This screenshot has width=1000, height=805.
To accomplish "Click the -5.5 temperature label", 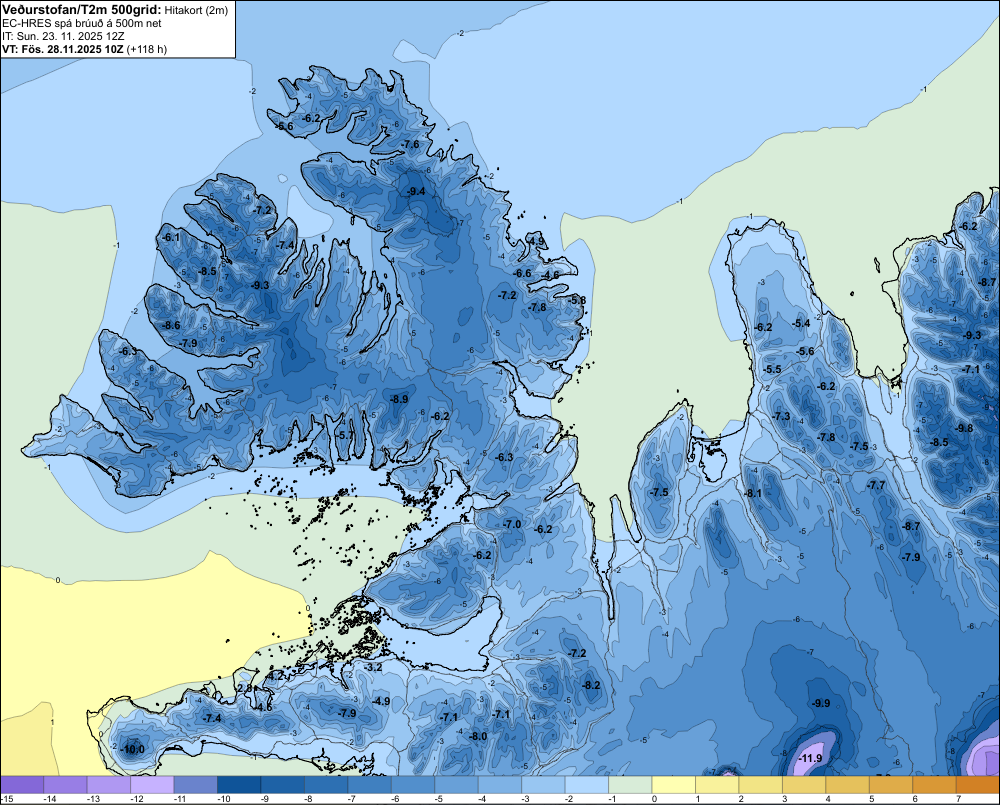I will [x=772, y=369].
